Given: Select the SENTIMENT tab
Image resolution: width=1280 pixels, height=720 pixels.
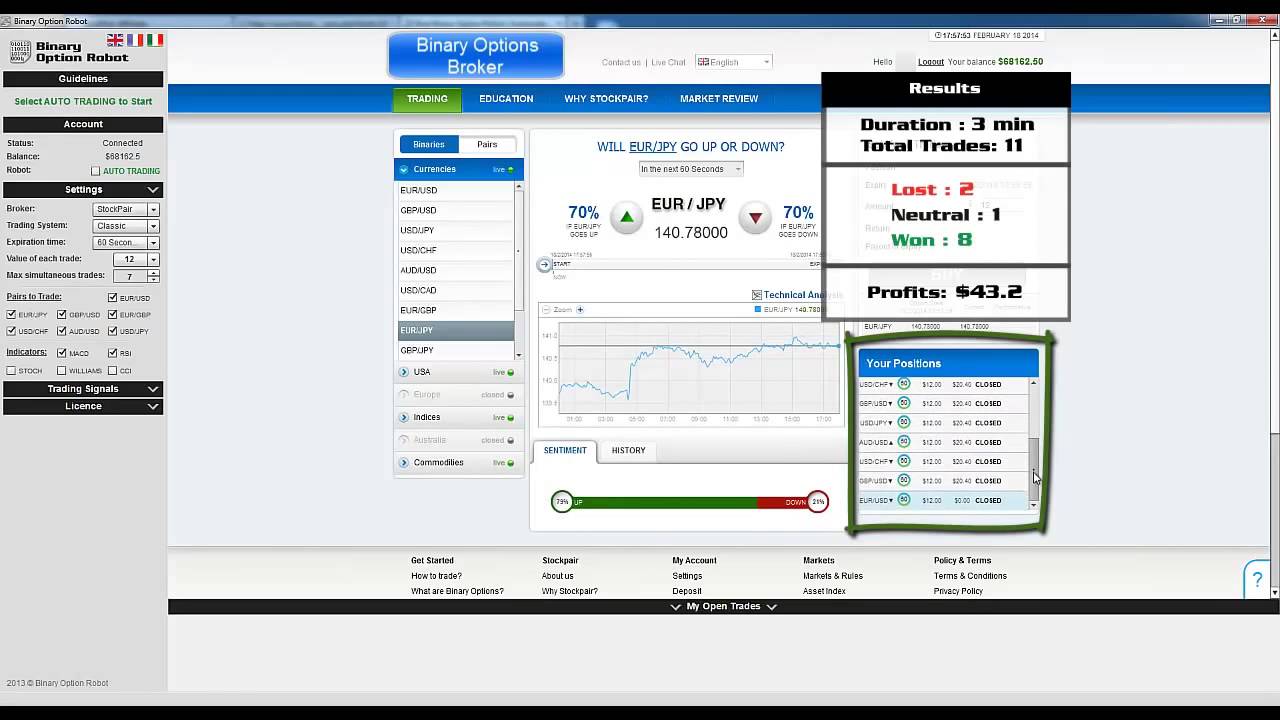Looking at the screenshot, I should (565, 451).
